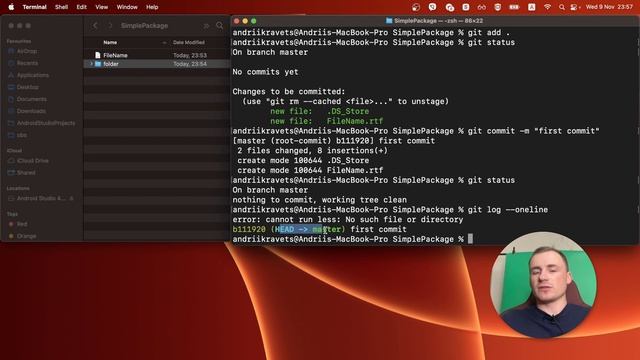Expand the folder disclosure triangle
640x360 pixels.
coord(91,64)
